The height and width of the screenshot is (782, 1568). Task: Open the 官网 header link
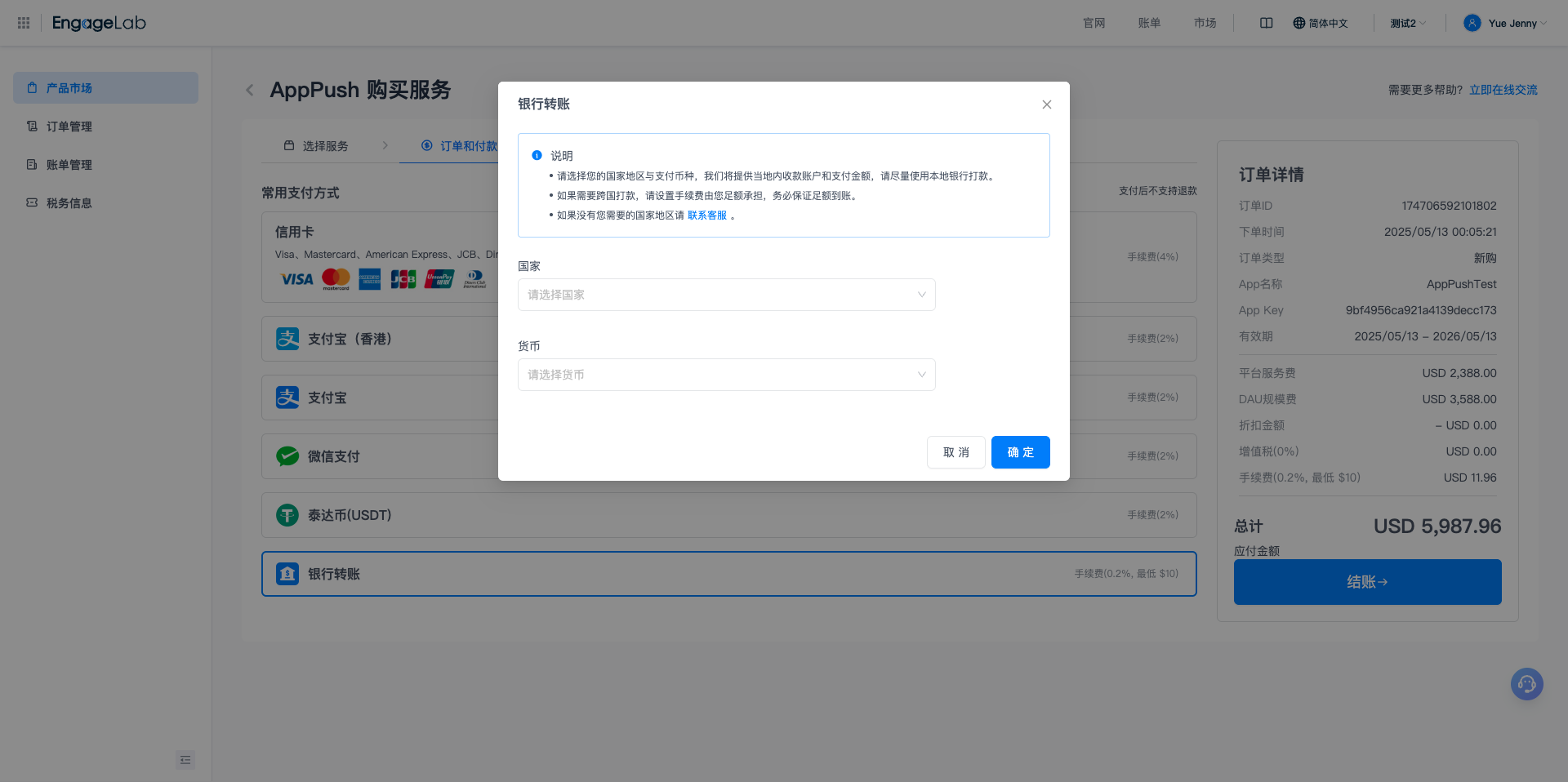pyautogui.click(x=1094, y=23)
